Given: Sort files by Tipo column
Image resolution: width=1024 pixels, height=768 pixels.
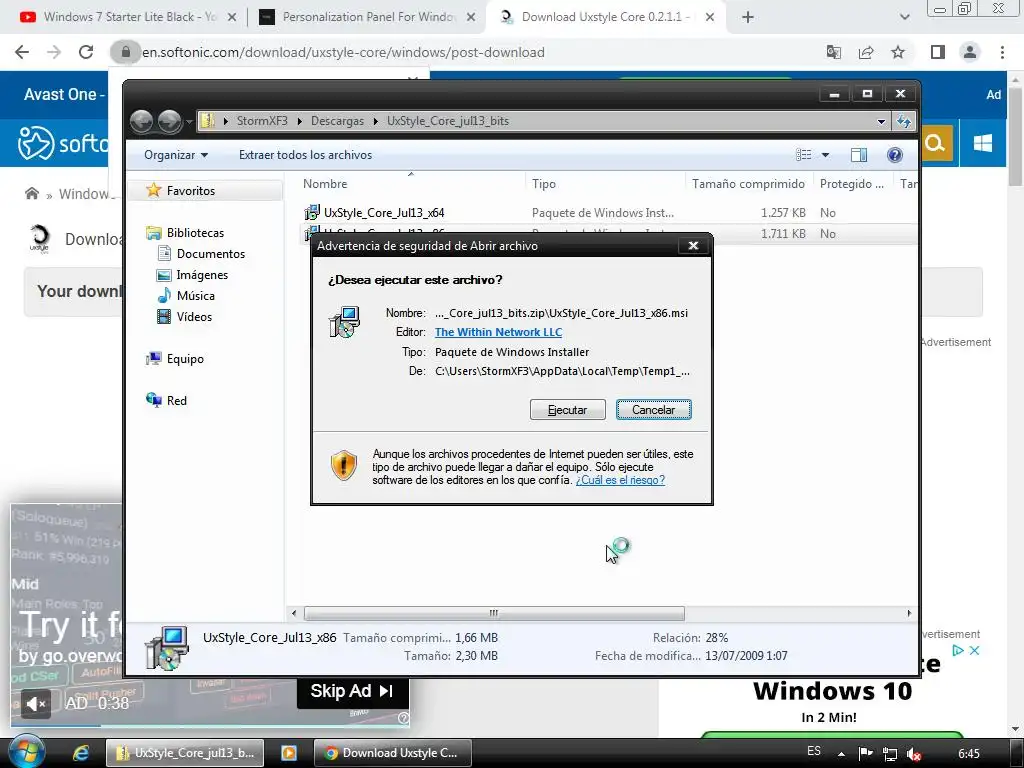Looking at the screenshot, I should (605, 184).
